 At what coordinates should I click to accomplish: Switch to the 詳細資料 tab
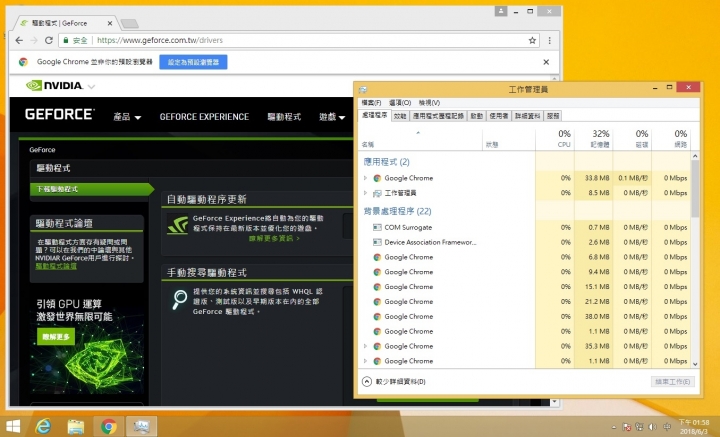528,116
